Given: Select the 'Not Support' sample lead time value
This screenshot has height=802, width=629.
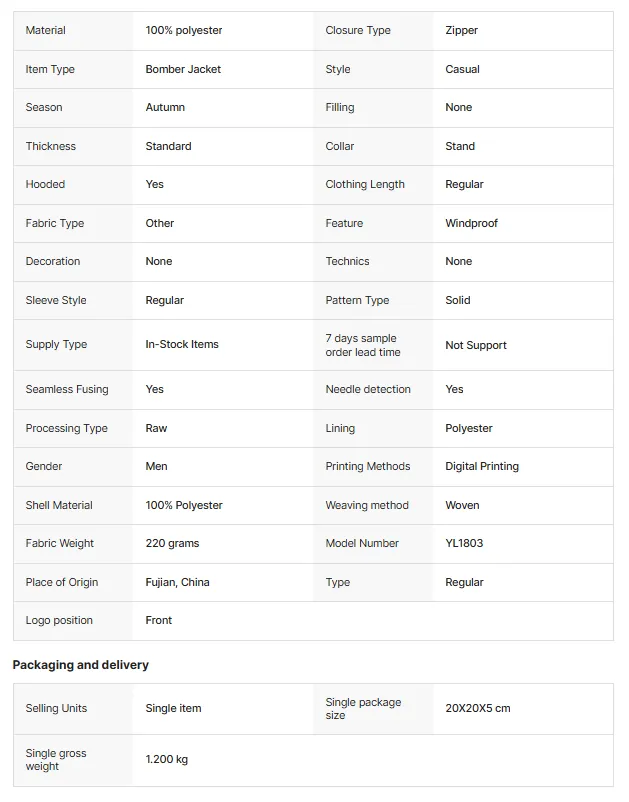Looking at the screenshot, I should (x=476, y=345).
